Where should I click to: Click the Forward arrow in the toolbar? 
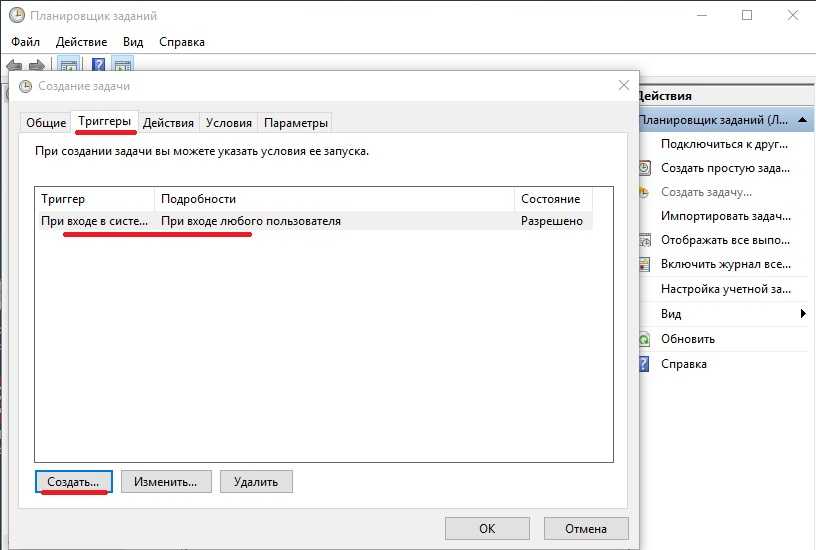36,65
